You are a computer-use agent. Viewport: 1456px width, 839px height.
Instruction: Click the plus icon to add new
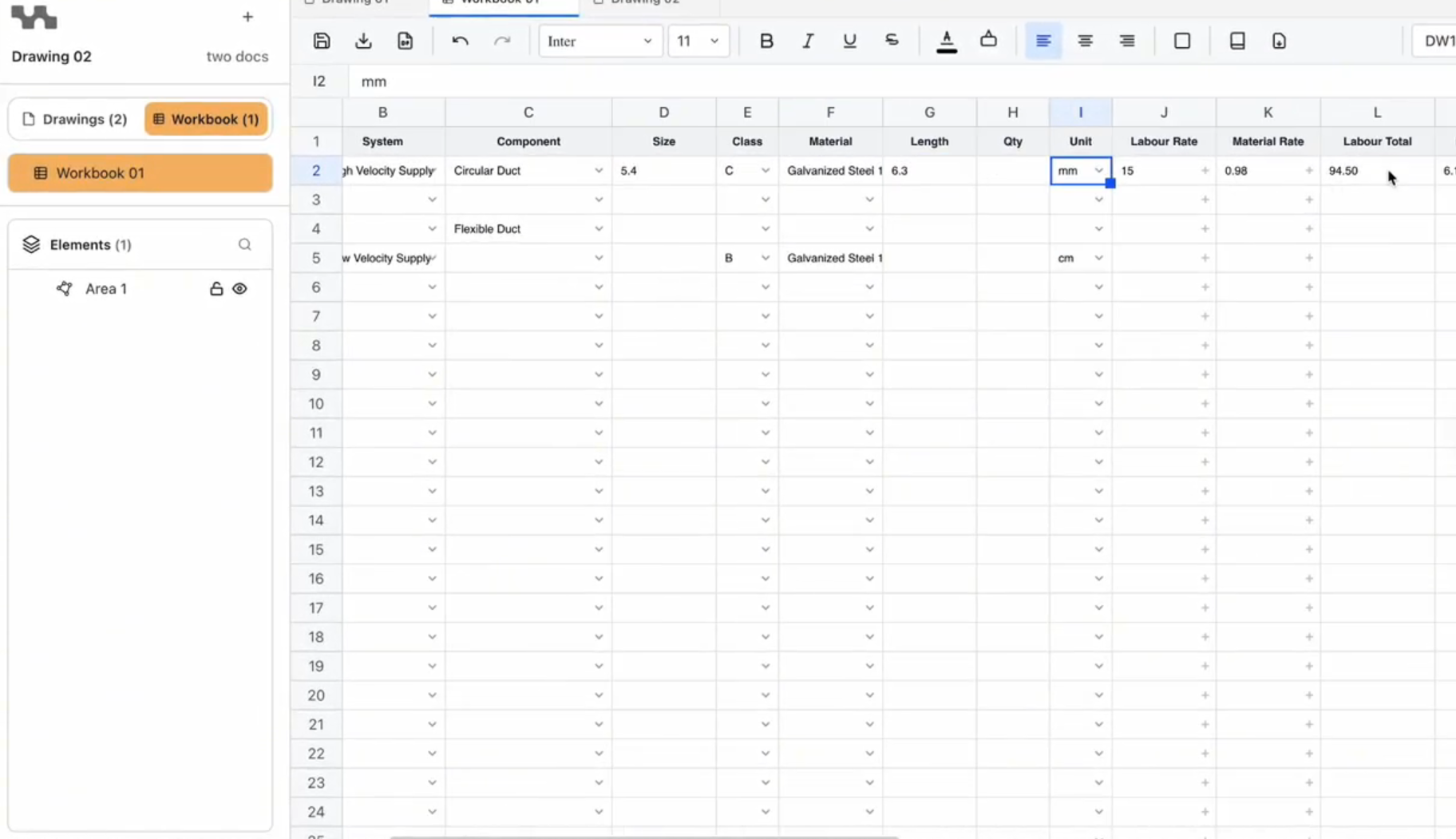pyautogui.click(x=247, y=17)
